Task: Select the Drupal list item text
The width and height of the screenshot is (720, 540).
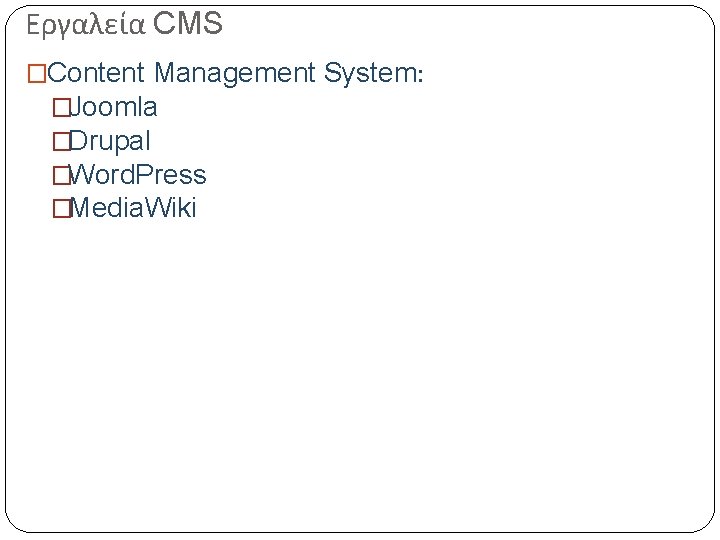Action: point(110,141)
